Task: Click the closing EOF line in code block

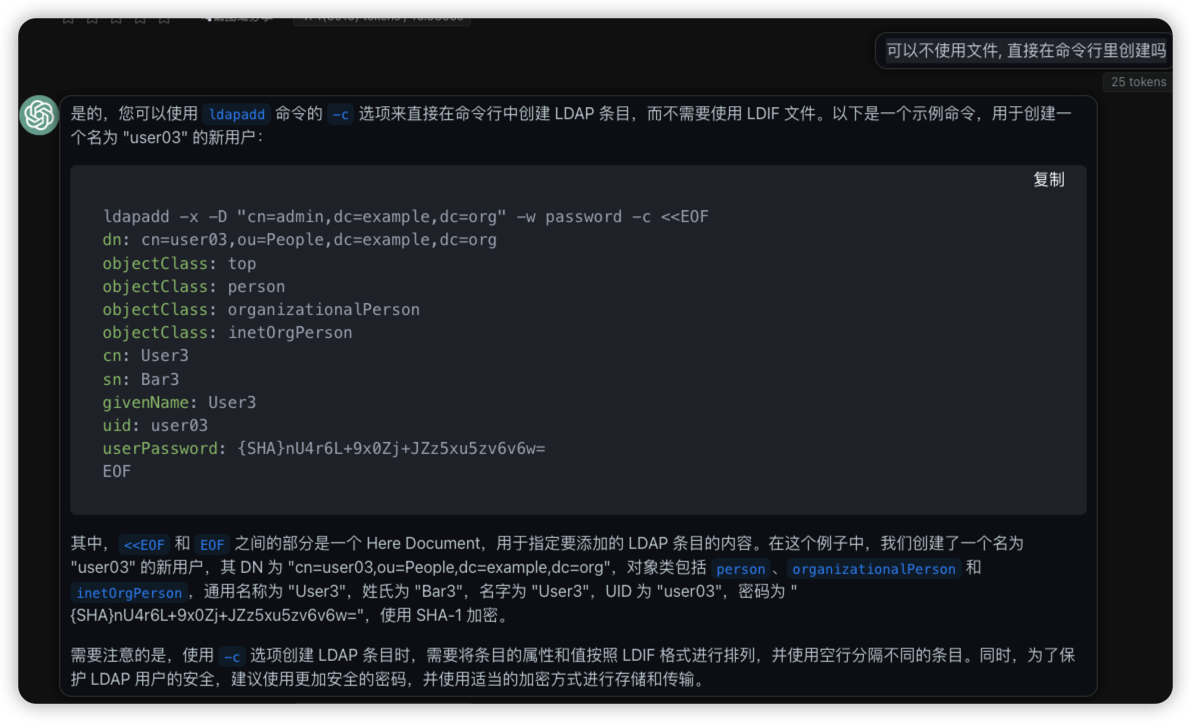Action: 117,471
